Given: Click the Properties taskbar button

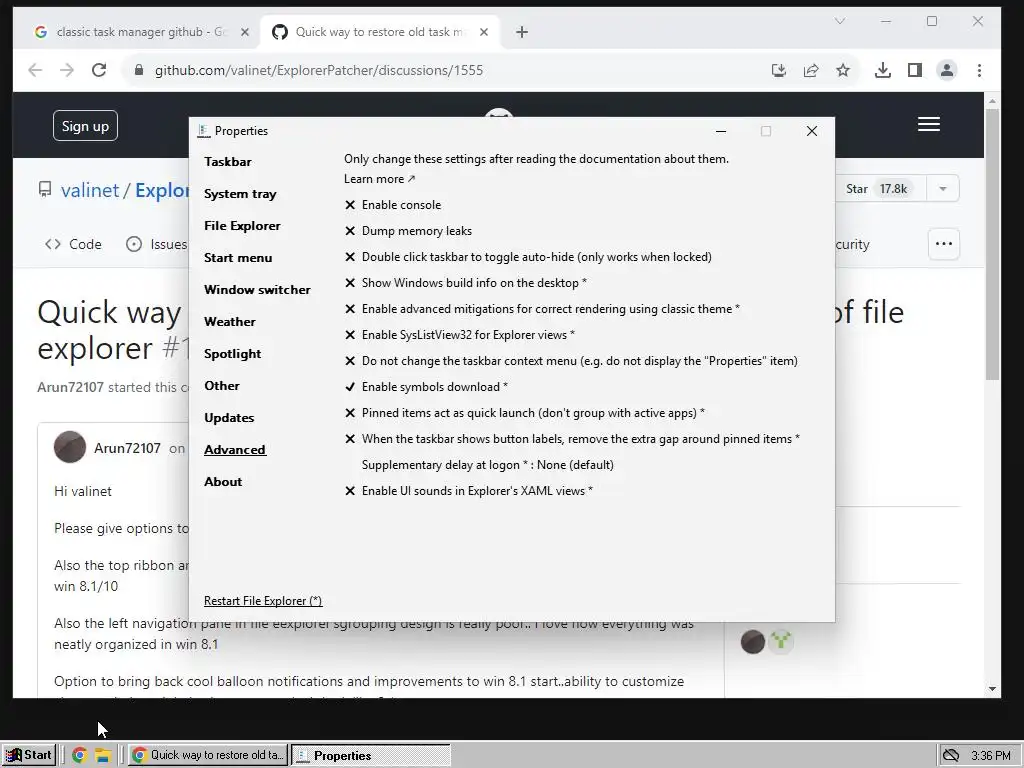Looking at the screenshot, I should point(370,756).
